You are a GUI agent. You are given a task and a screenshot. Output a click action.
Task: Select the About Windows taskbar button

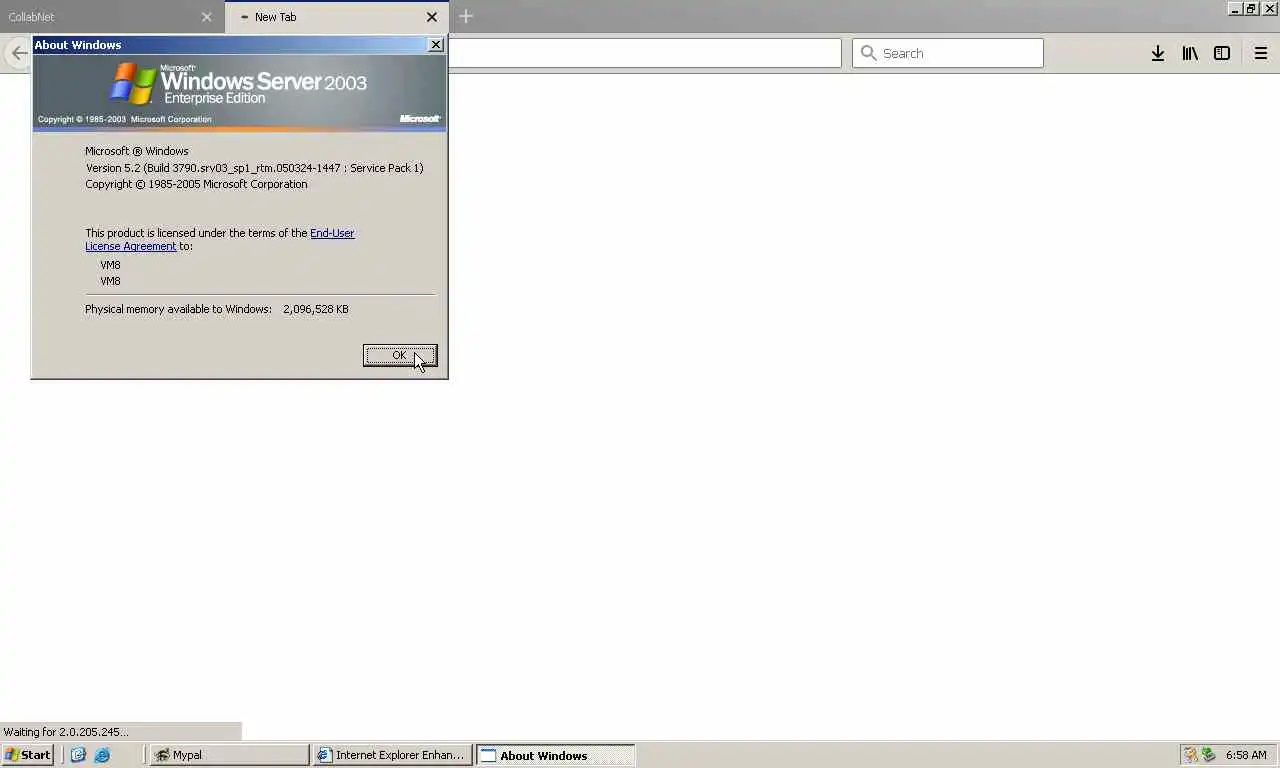(x=555, y=755)
